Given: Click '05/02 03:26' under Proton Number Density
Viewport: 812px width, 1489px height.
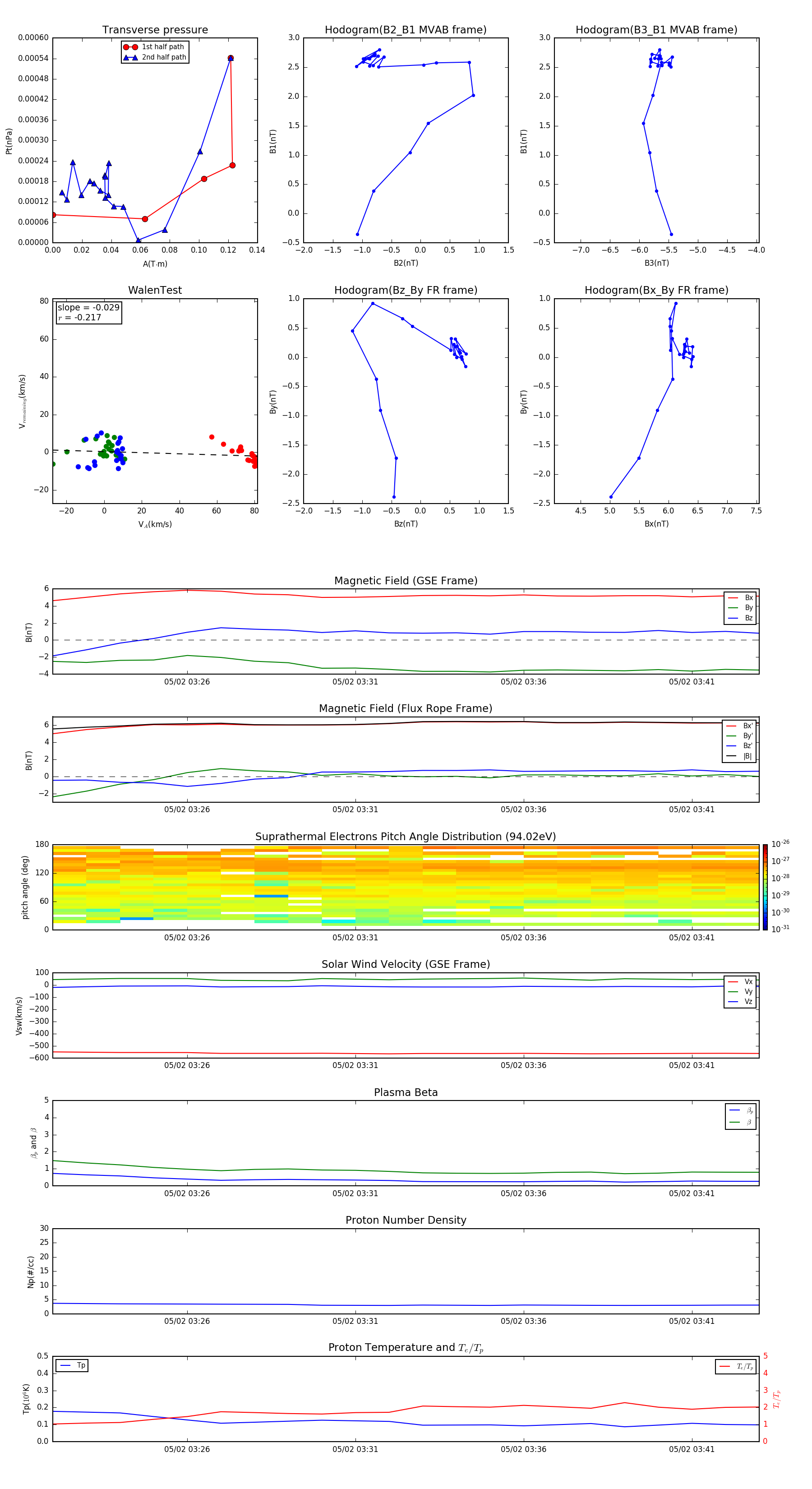Looking at the screenshot, I should [x=187, y=1321].
